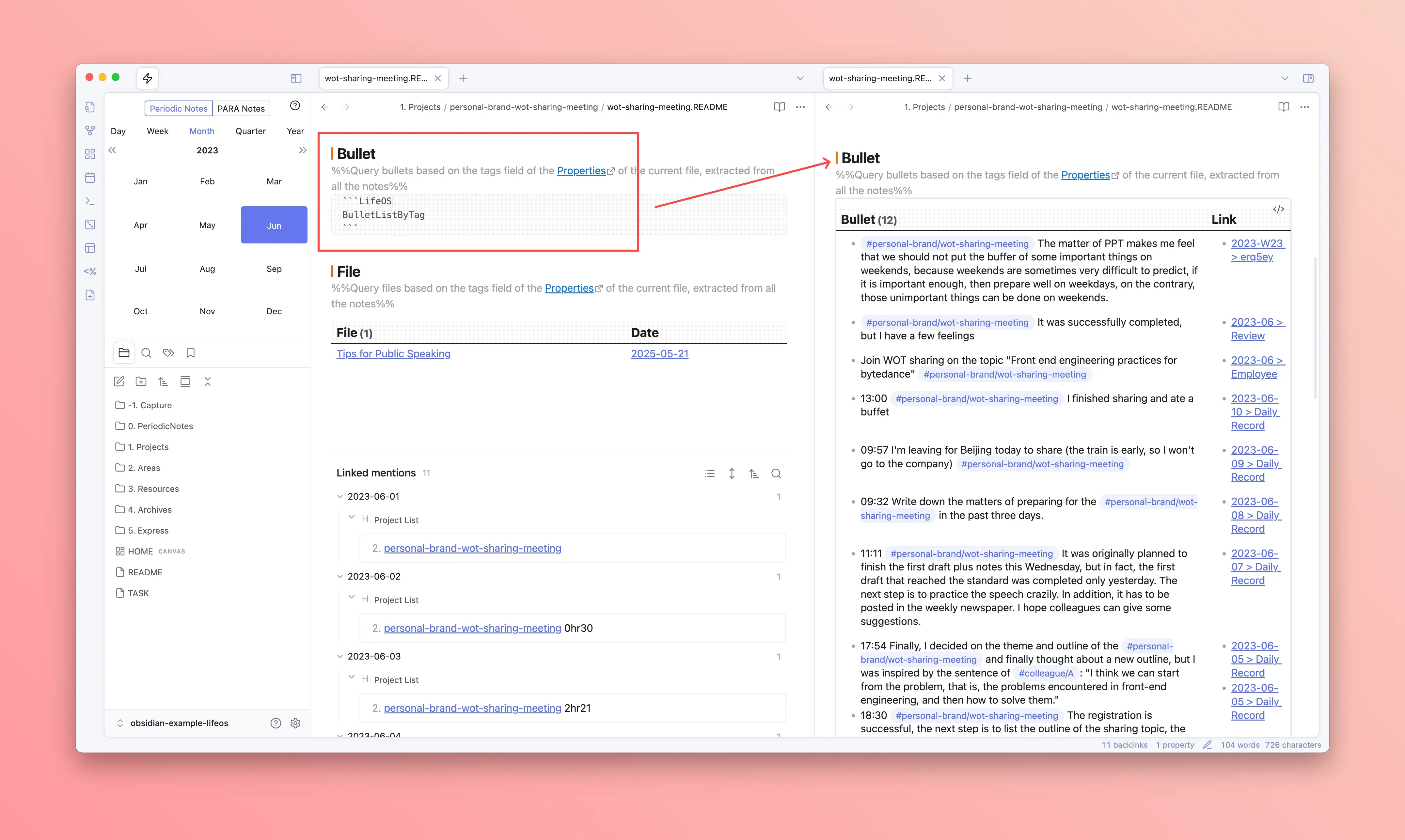Collapse the 2023-06-01 mention group
This screenshot has width=1405, height=840.
point(339,496)
